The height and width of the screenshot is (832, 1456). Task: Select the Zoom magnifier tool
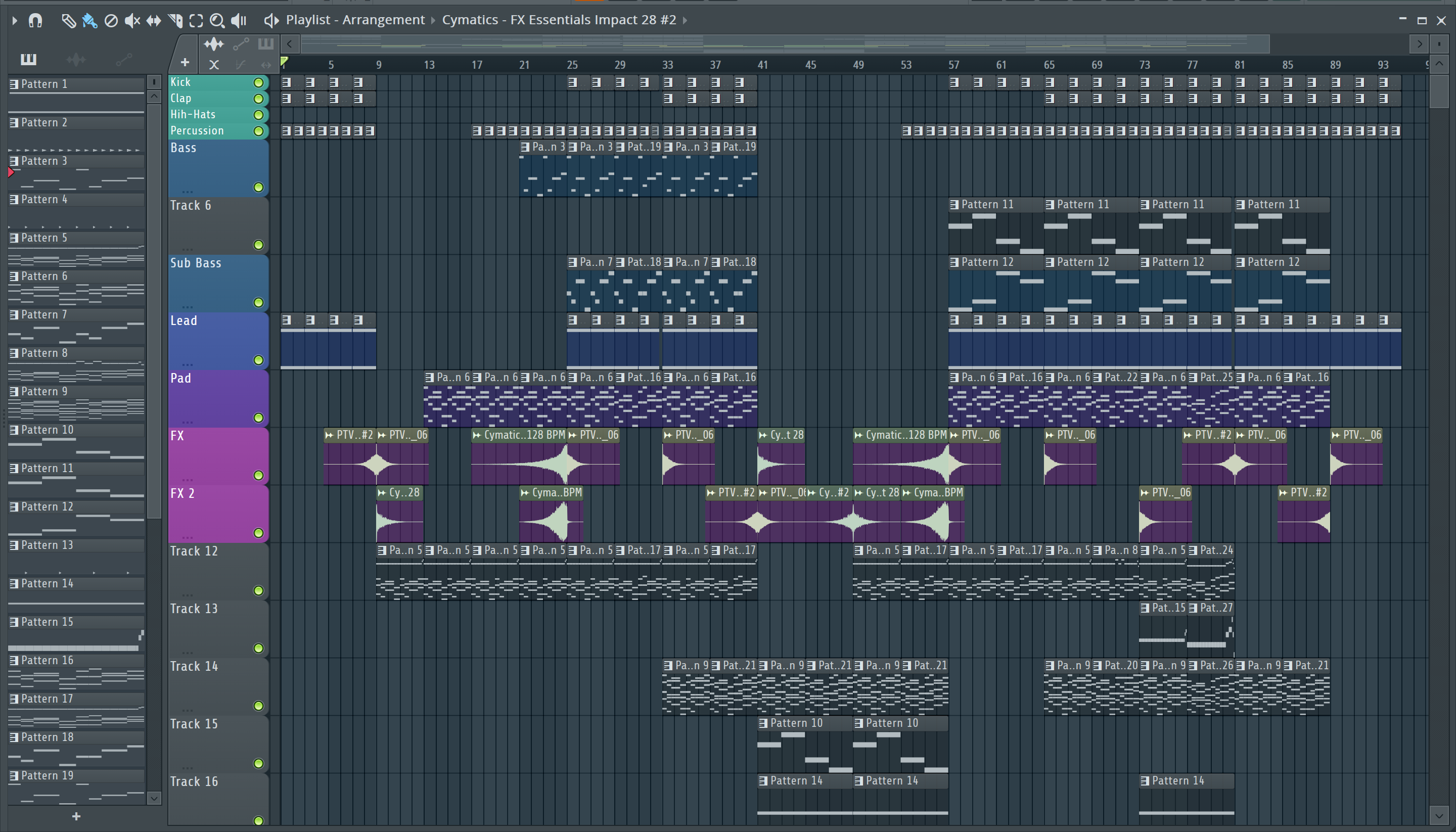[216, 21]
